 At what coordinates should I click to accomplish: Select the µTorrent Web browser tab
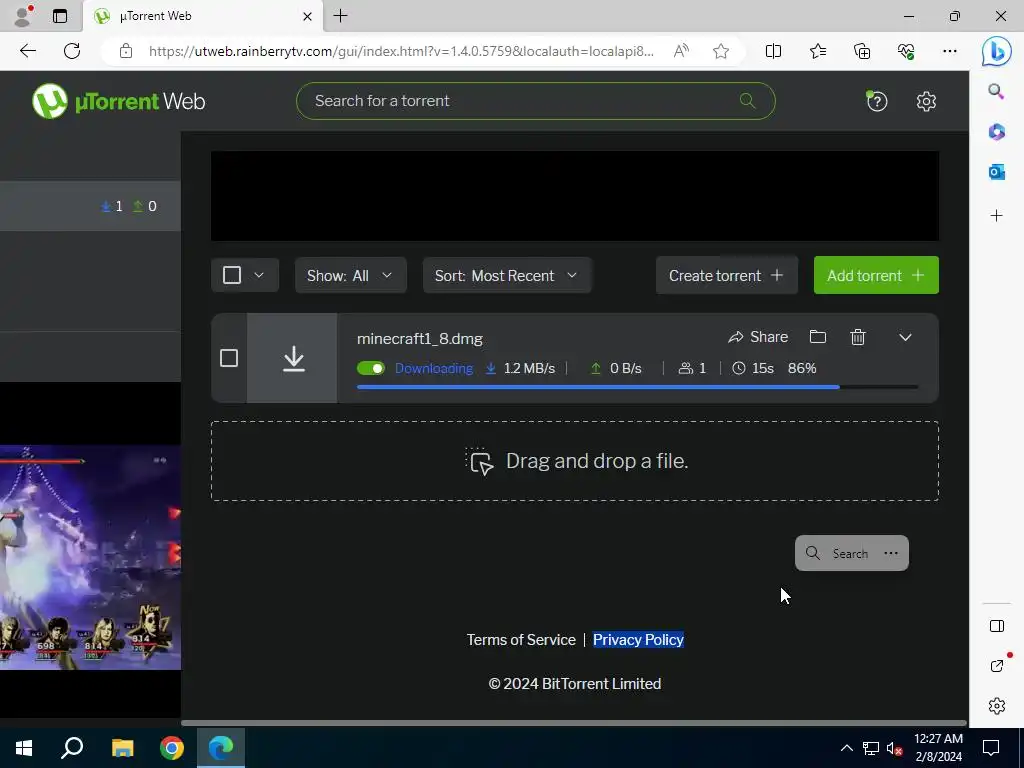coord(202,16)
